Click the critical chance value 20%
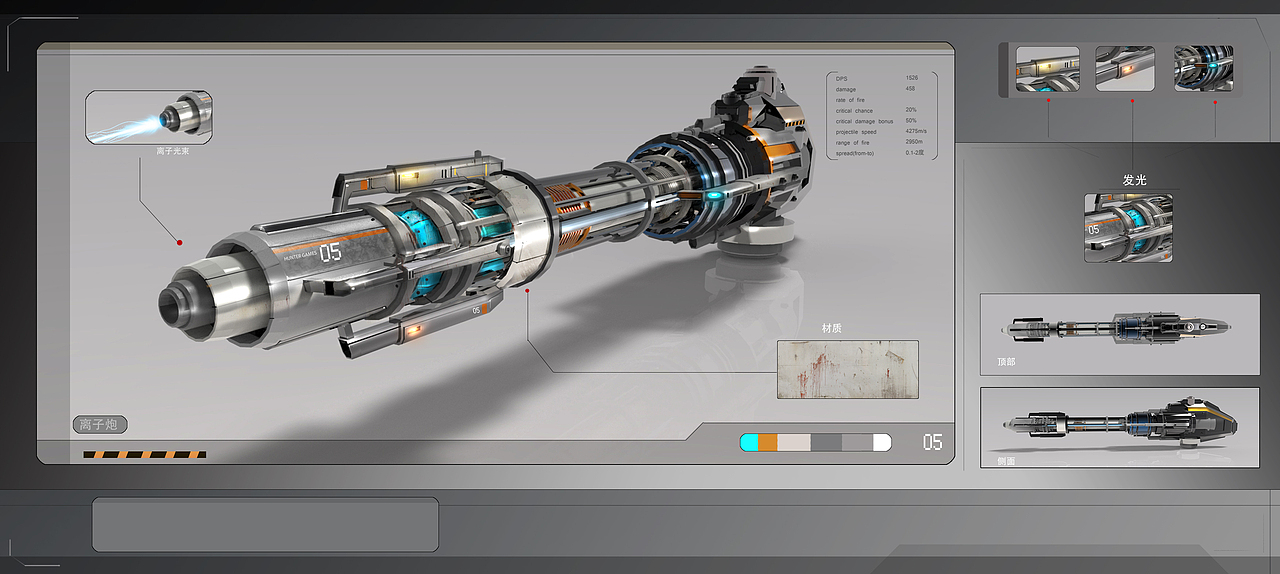 coord(911,111)
